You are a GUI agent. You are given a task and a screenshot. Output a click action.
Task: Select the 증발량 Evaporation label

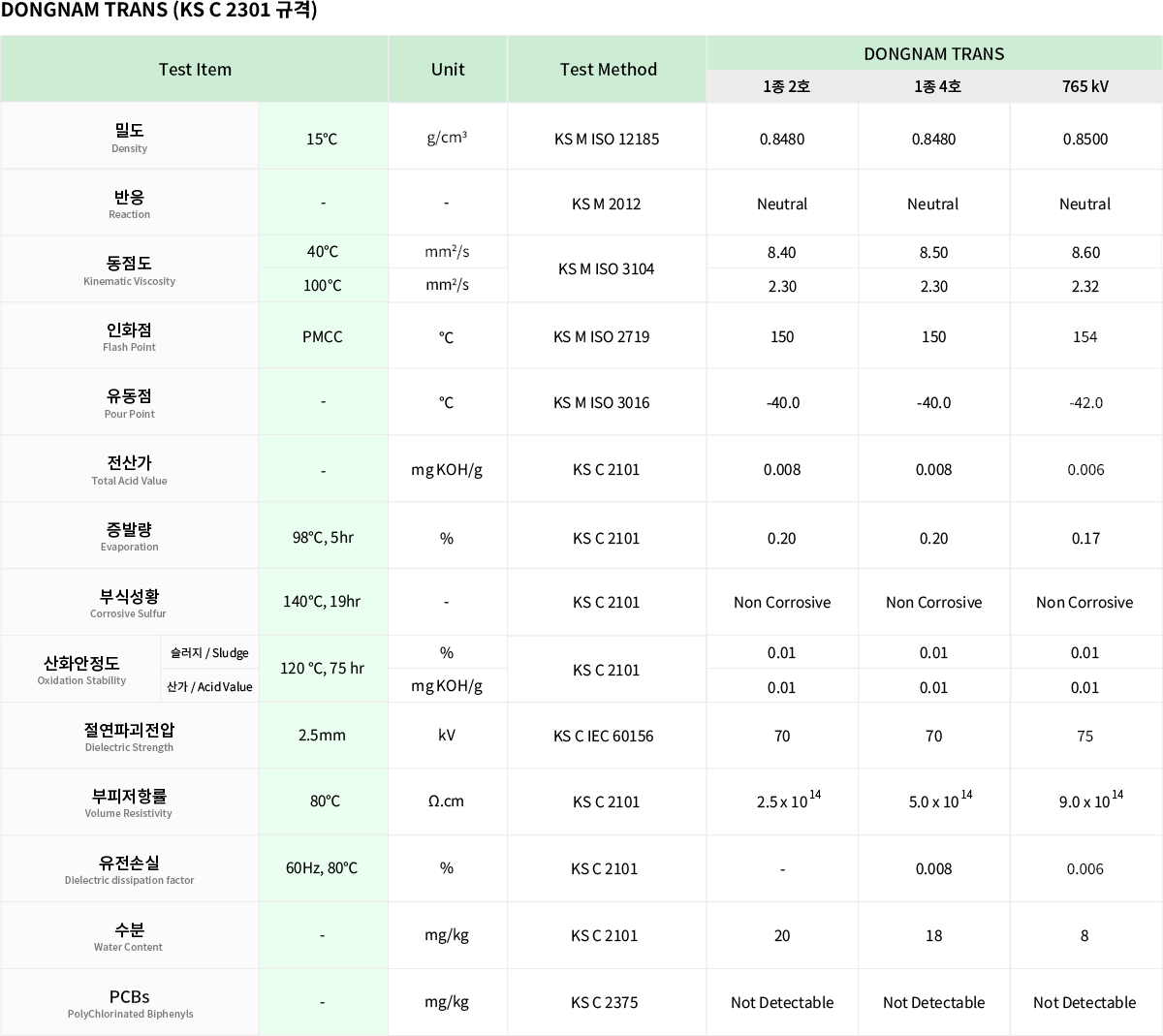(x=130, y=536)
